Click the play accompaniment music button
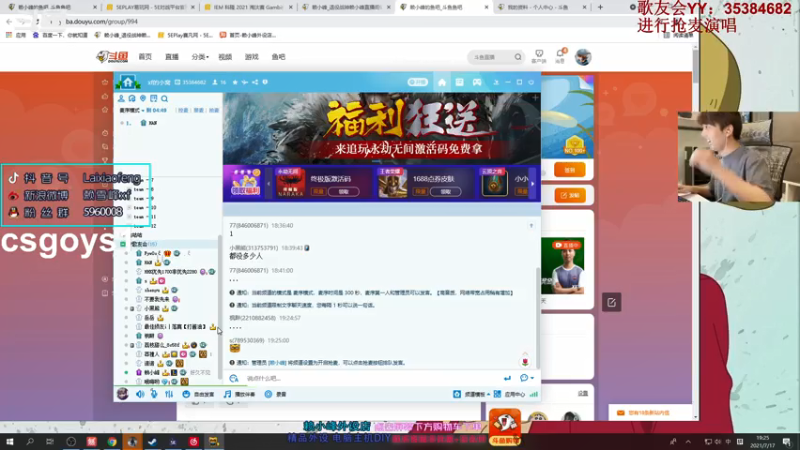Image resolution: width=800 pixels, height=450 pixels. click(x=240, y=394)
